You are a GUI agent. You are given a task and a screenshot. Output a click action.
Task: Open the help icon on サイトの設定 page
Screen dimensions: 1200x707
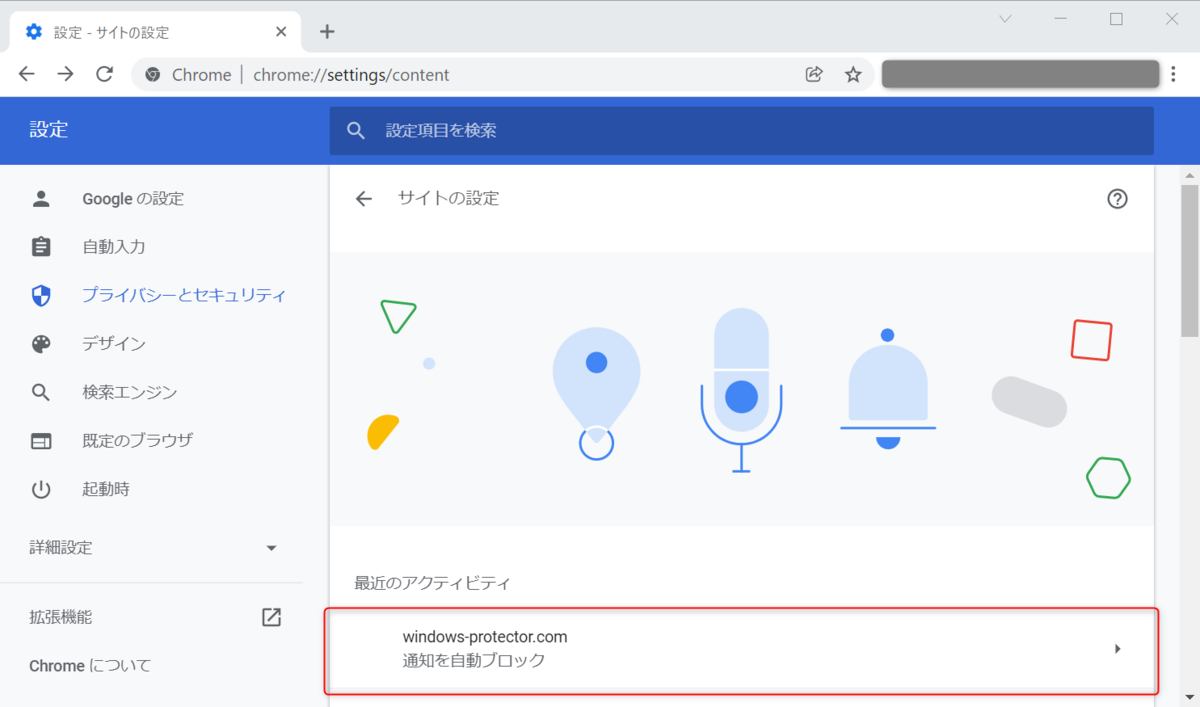tap(1117, 199)
